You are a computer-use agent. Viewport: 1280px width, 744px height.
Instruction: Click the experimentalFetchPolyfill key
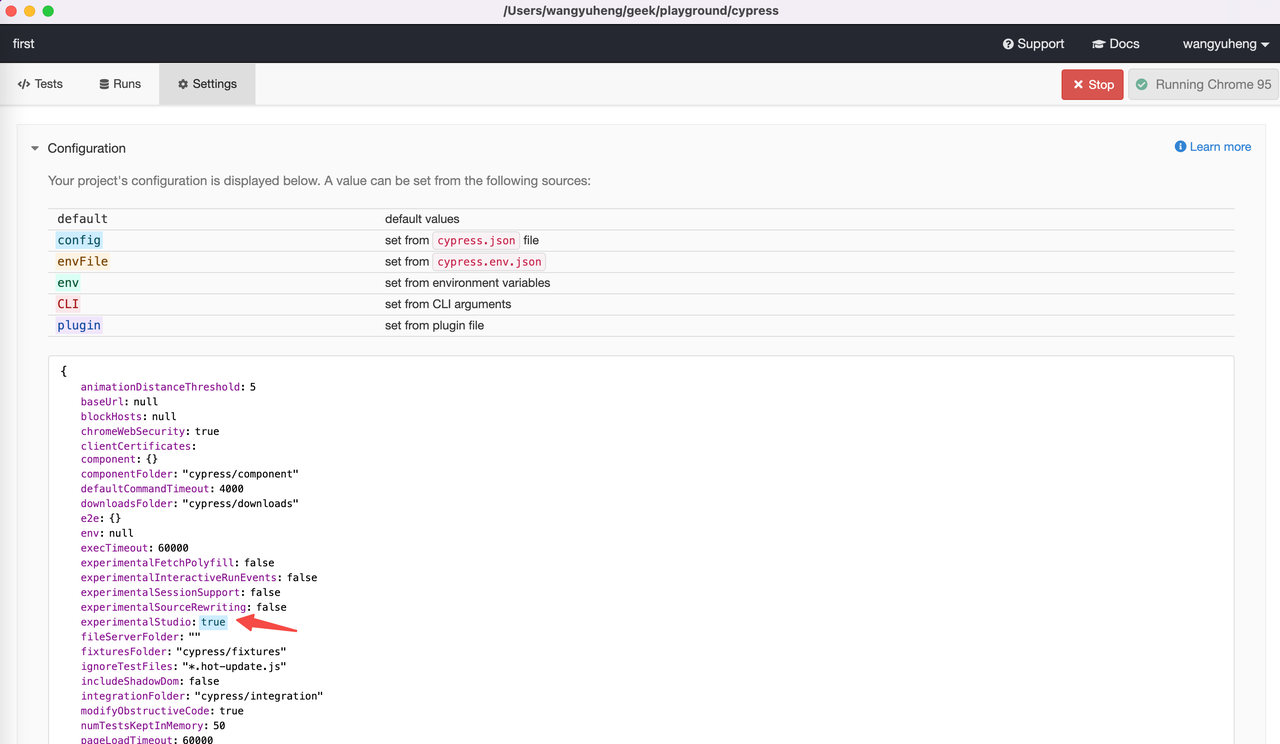(159, 563)
